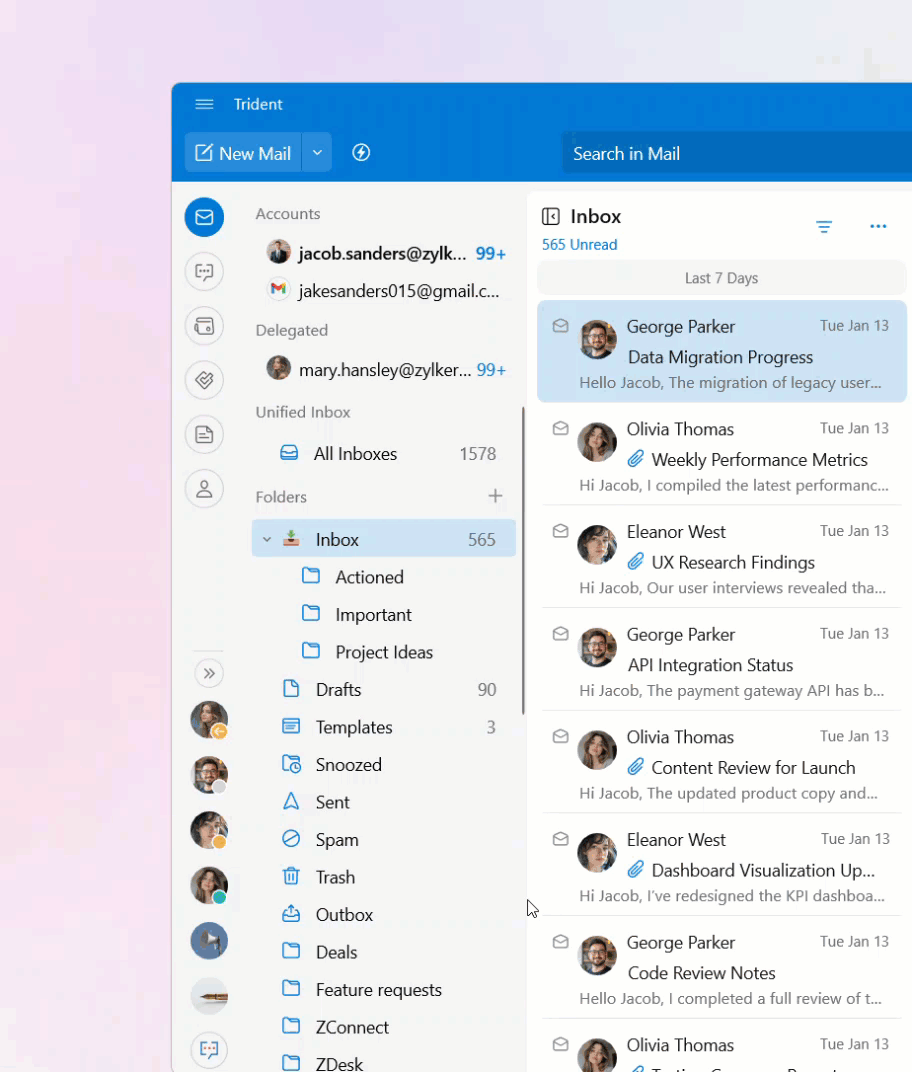912x1072 pixels.
Task: Open the chat bubble icon in sidebar
Action: 204,271
